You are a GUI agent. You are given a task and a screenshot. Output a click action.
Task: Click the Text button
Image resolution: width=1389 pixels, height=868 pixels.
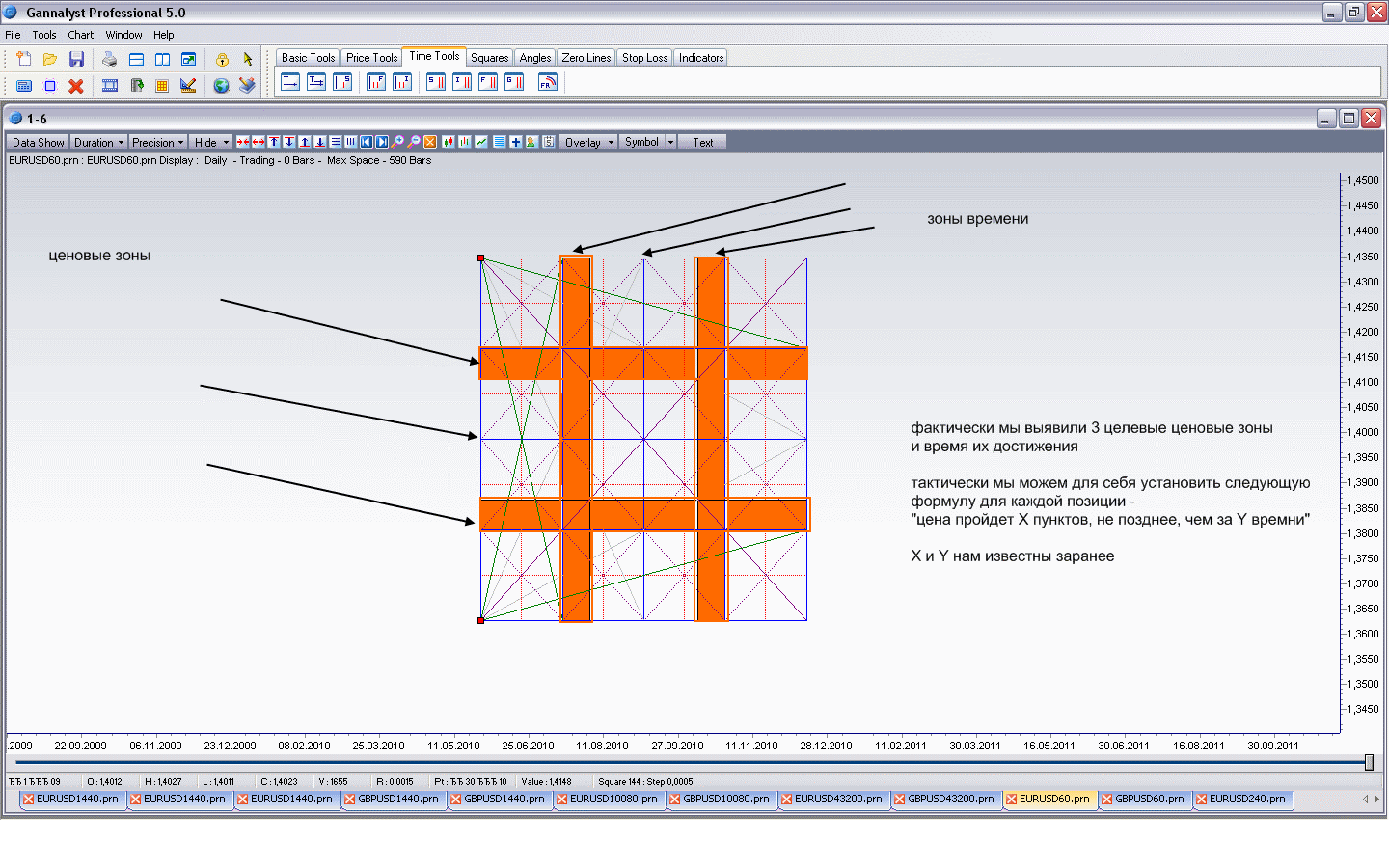702,142
